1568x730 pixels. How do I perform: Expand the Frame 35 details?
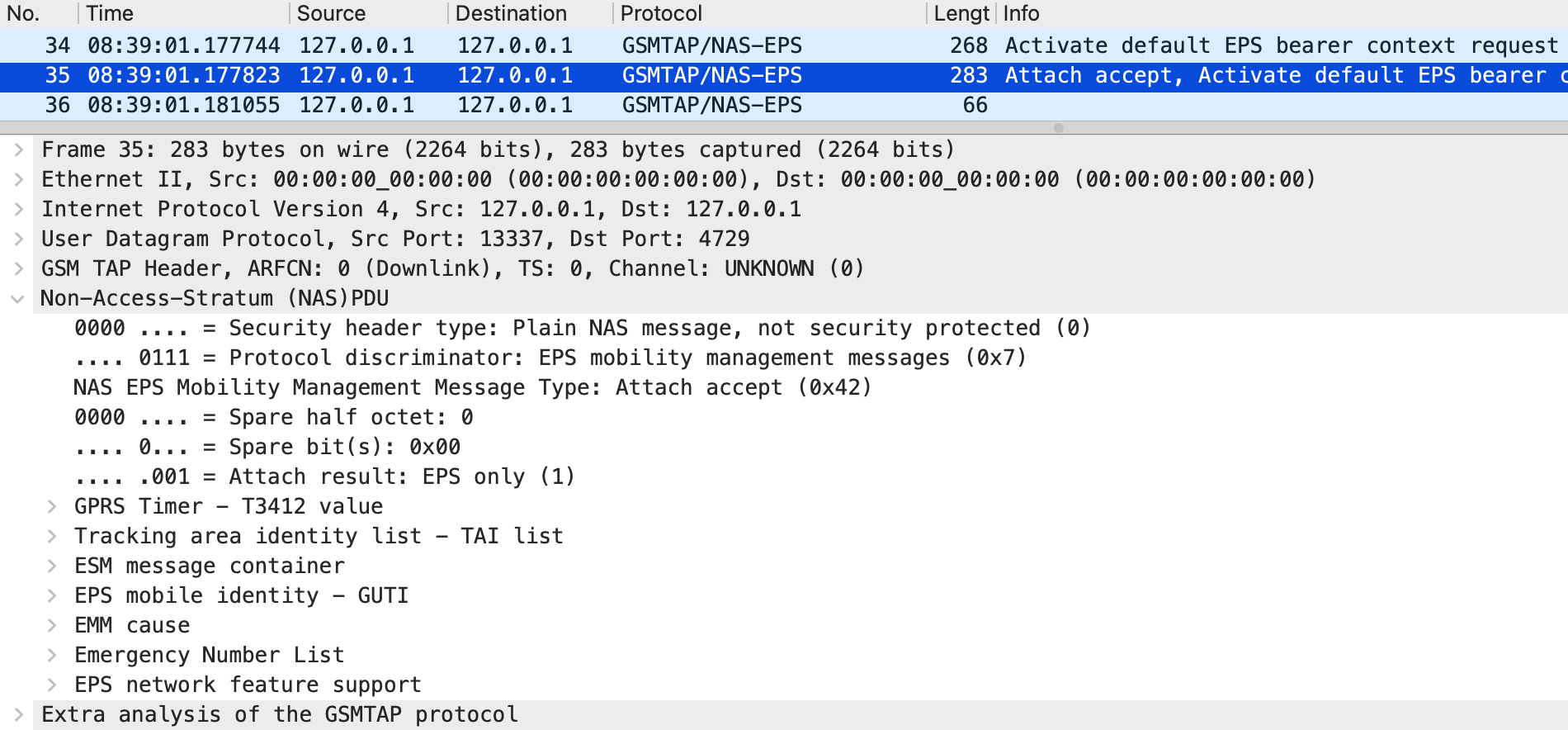pyautogui.click(x=18, y=149)
